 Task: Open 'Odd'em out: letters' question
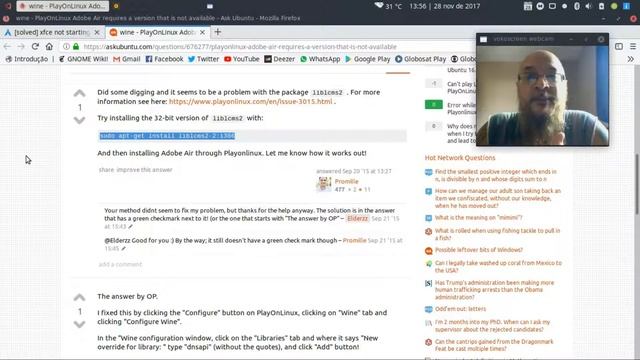coord(460,309)
